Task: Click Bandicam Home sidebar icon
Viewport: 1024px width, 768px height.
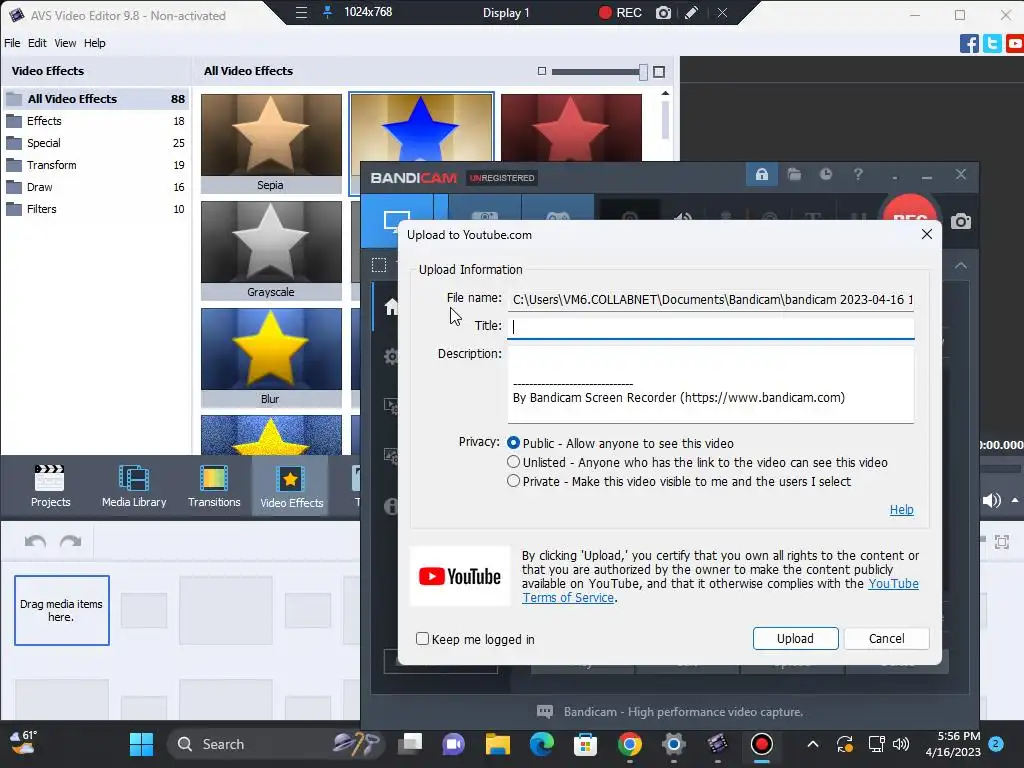Action: pos(391,306)
